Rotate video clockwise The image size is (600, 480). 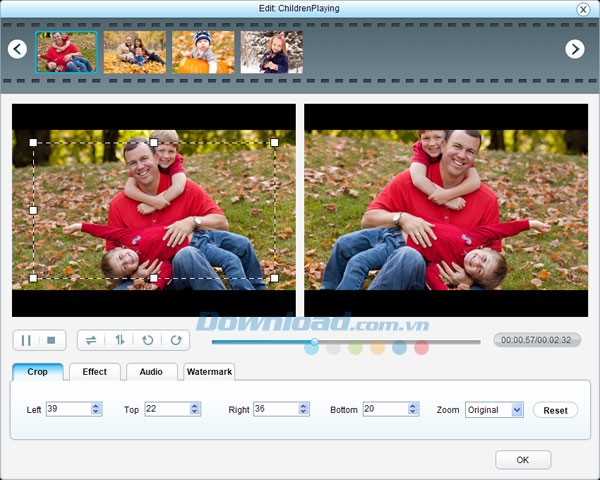click(175, 340)
